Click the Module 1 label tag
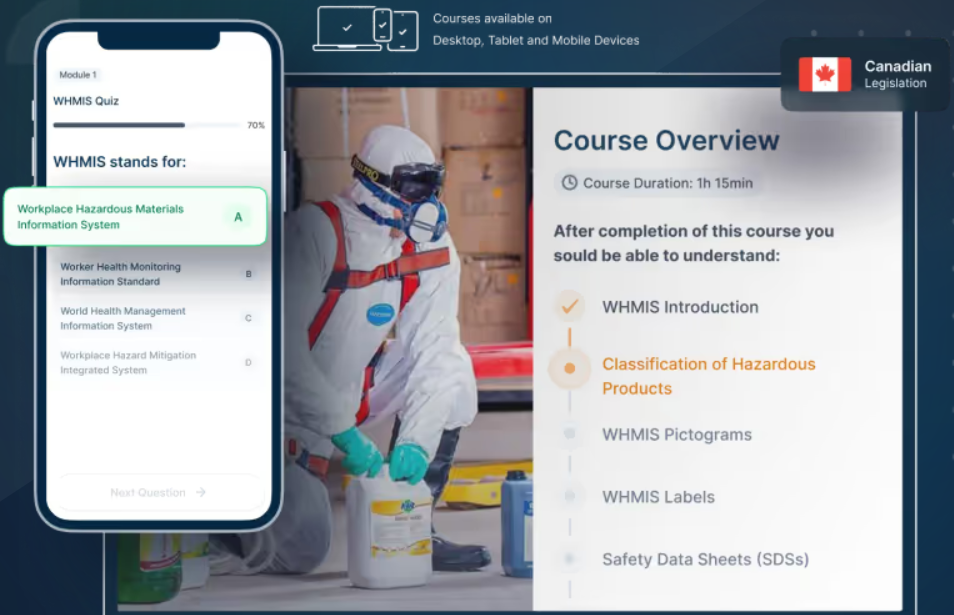Viewport: 954px width, 615px height. click(78, 75)
